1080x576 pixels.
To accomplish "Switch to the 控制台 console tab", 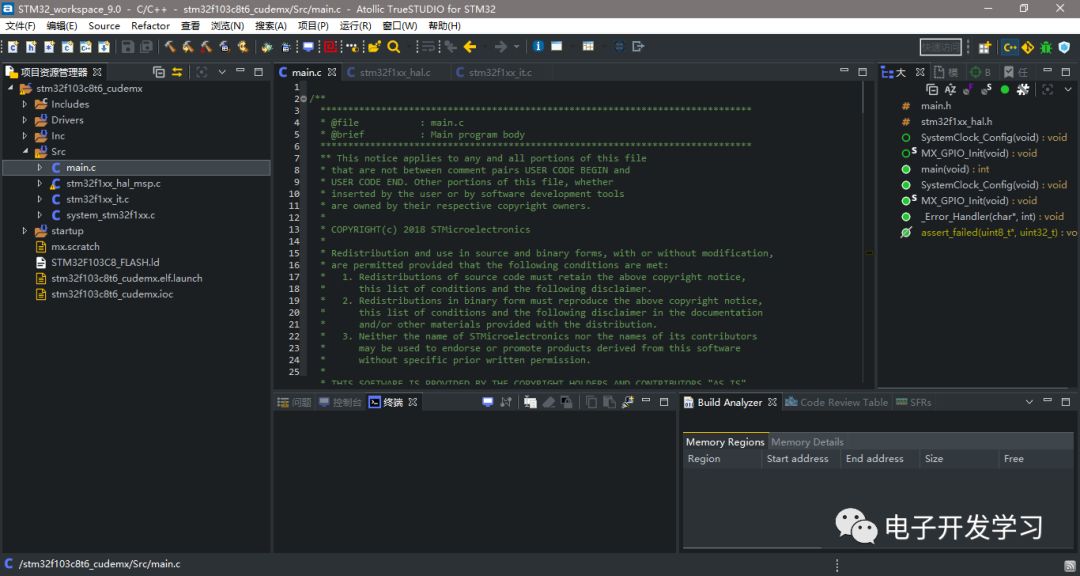I will [340, 402].
